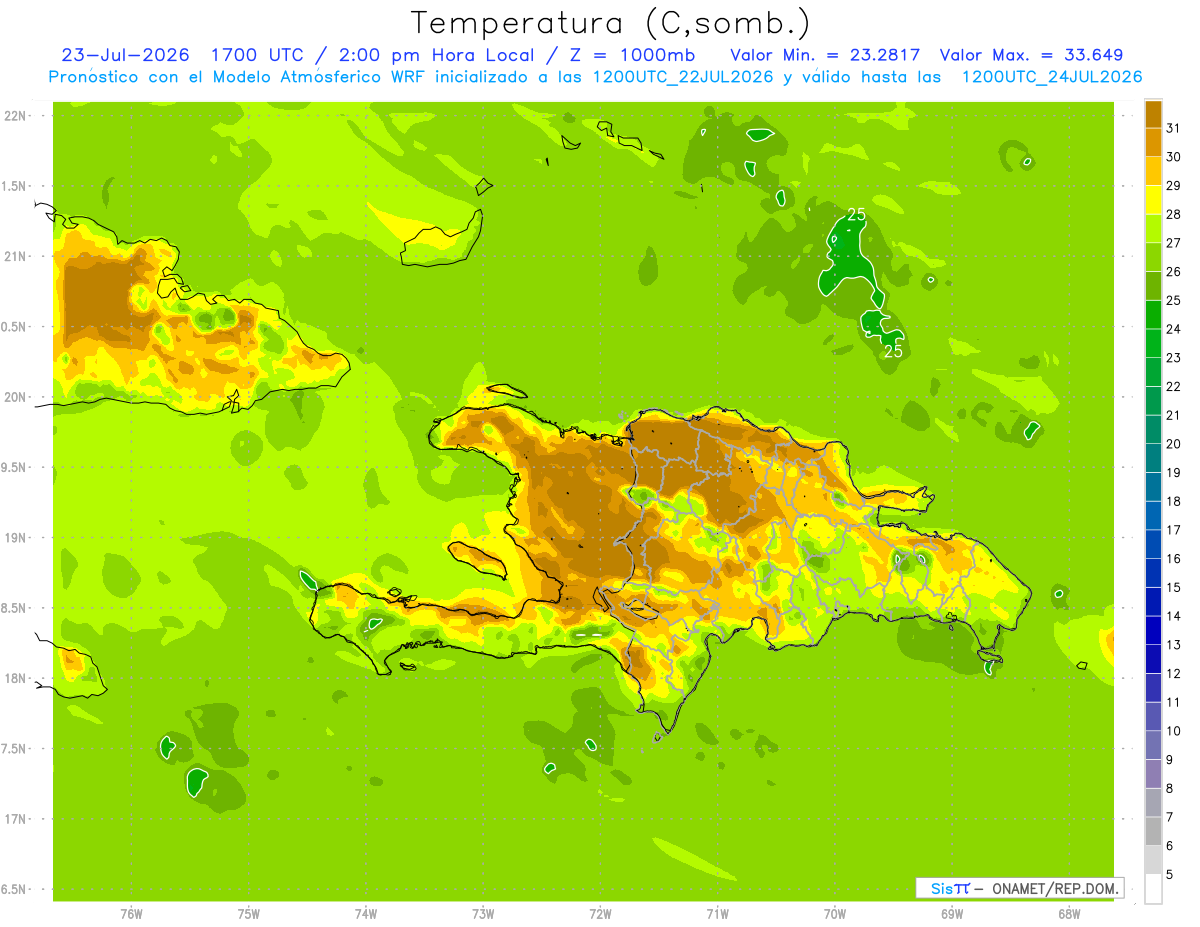Image resolution: width=1200 pixels, height=927 pixels.
Task: Click the '74W' longitude label
Action: coord(366,913)
